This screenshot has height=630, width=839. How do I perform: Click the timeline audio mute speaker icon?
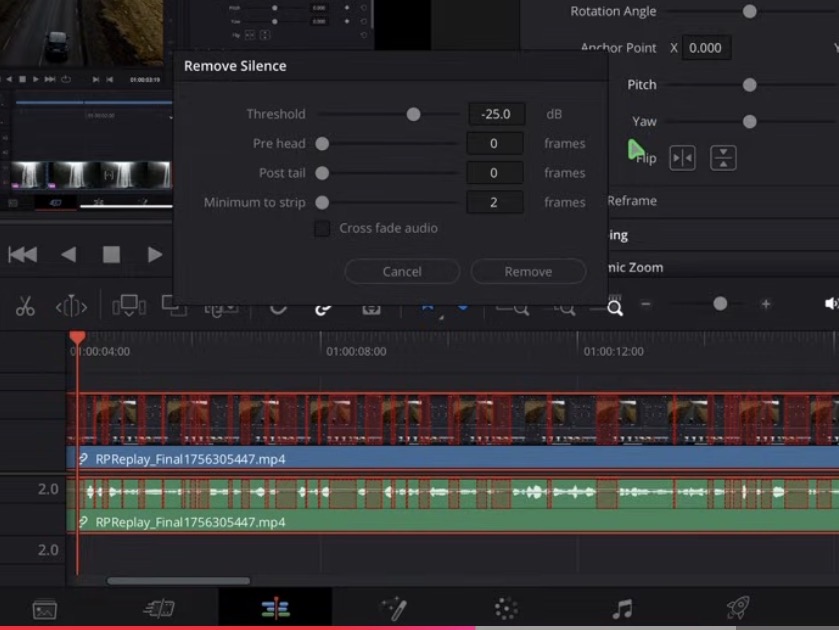tap(831, 305)
